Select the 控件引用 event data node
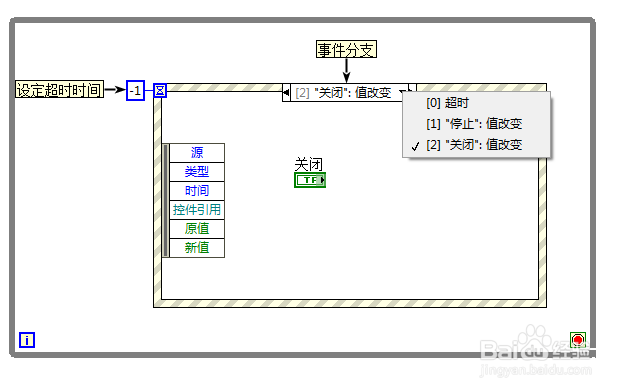Screen dimensions: 625x391 197,210
